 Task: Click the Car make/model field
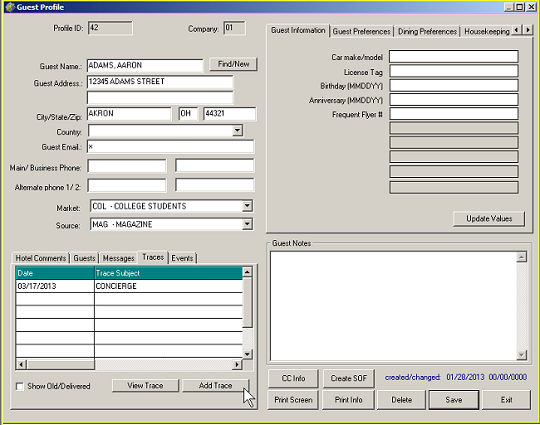click(x=454, y=56)
